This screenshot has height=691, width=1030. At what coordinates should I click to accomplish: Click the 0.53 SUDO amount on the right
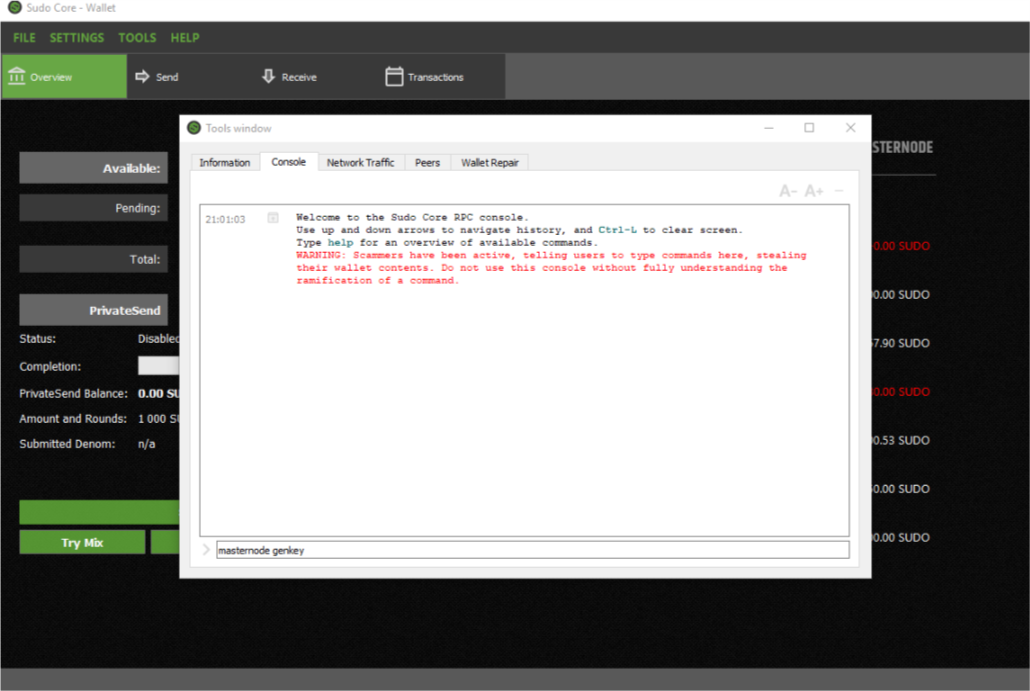tap(901, 440)
